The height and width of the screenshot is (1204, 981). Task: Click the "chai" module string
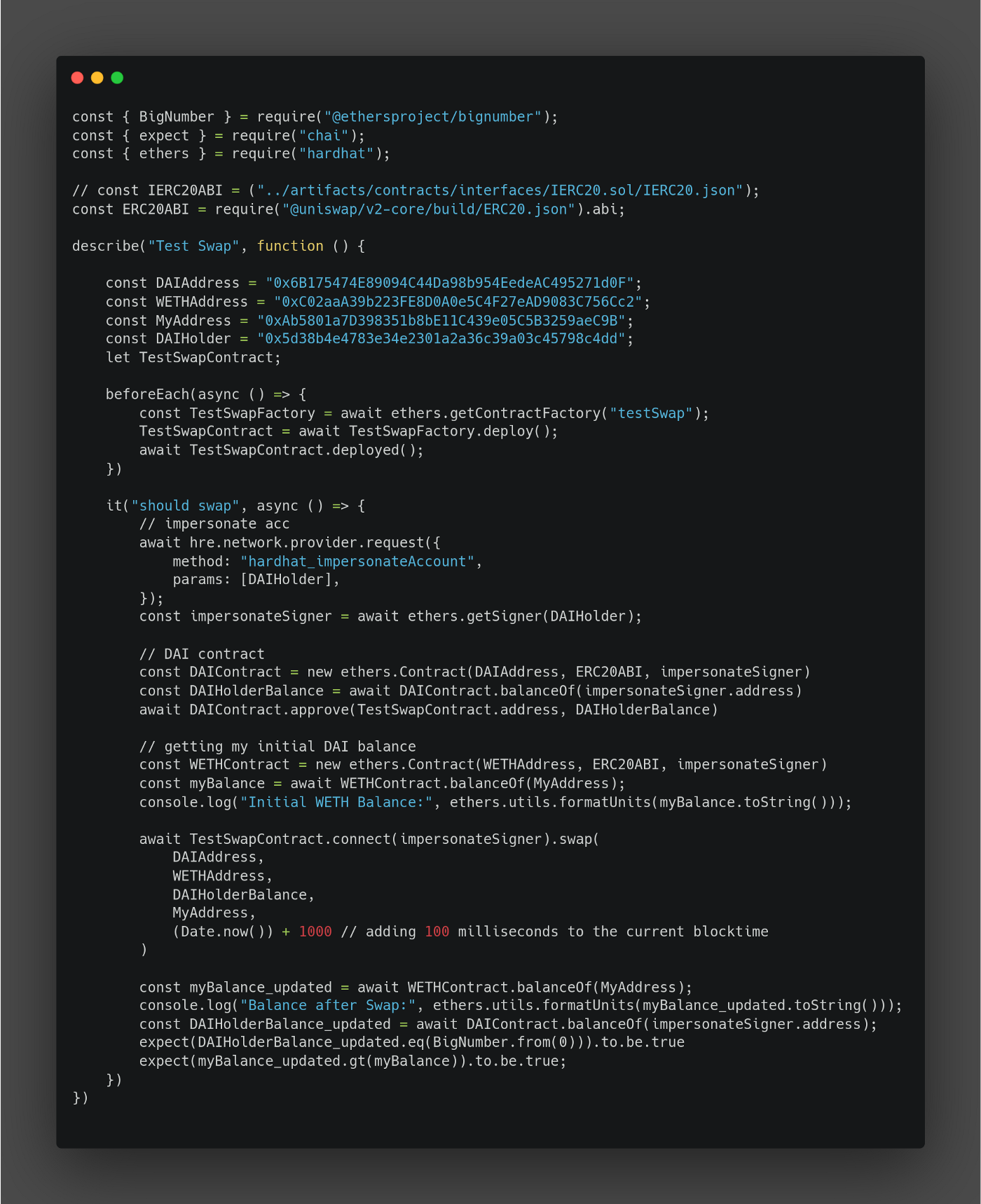[x=324, y=136]
